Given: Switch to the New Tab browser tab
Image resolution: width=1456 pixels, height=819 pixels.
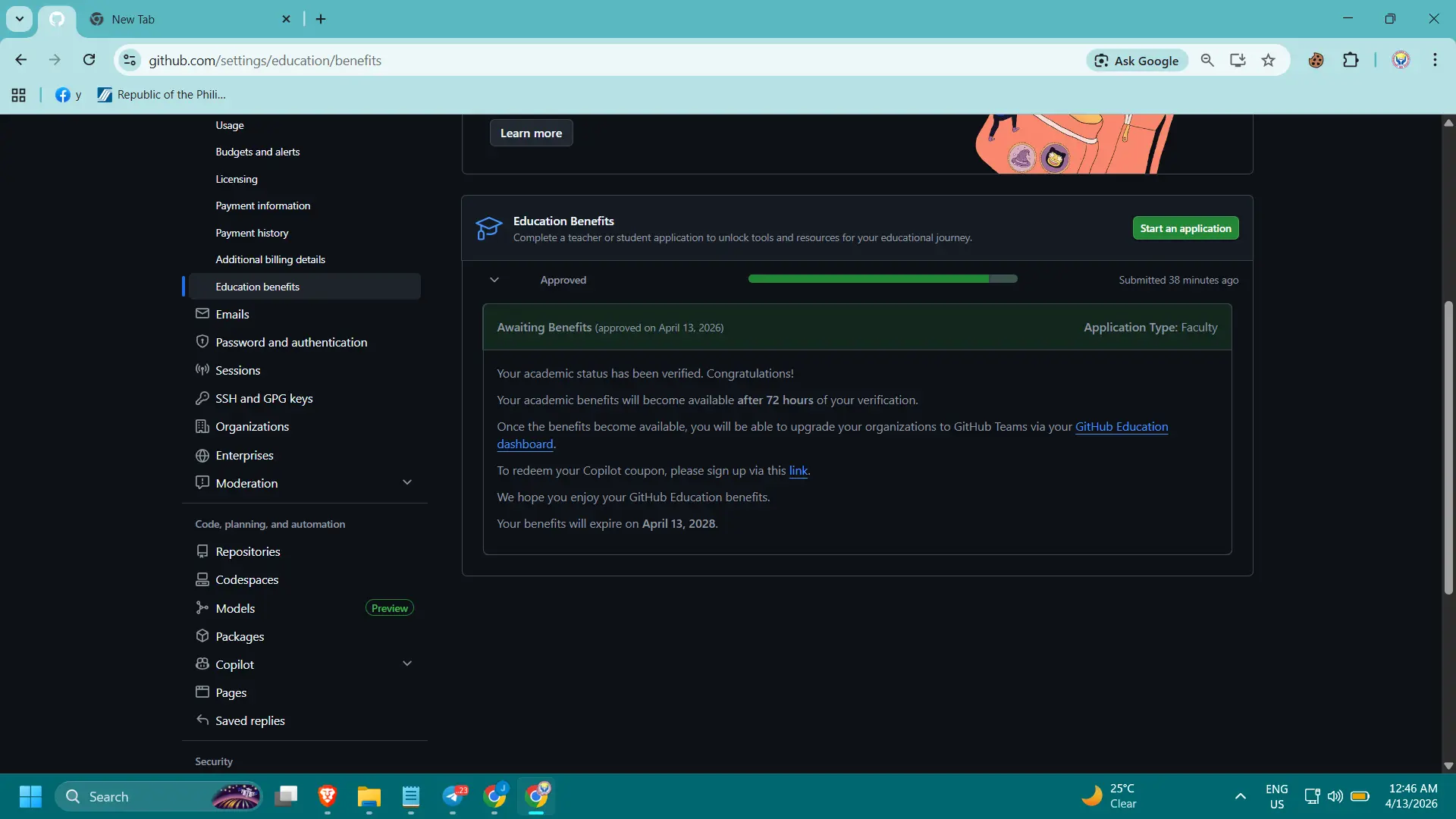Looking at the screenshot, I should (x=190, y=20).
